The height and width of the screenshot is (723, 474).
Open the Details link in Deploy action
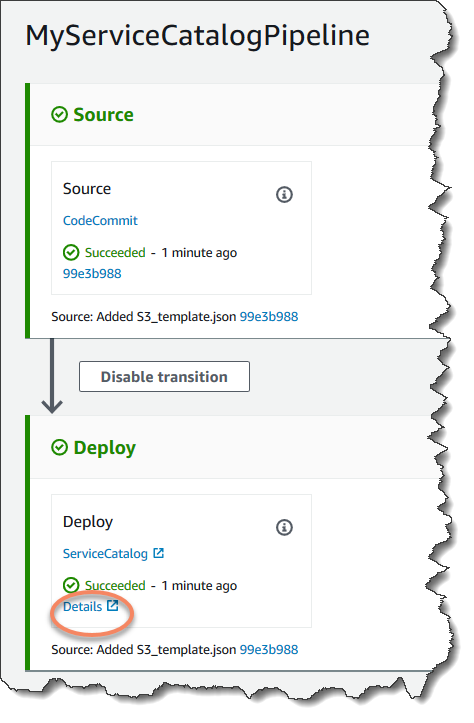point(83,607)
